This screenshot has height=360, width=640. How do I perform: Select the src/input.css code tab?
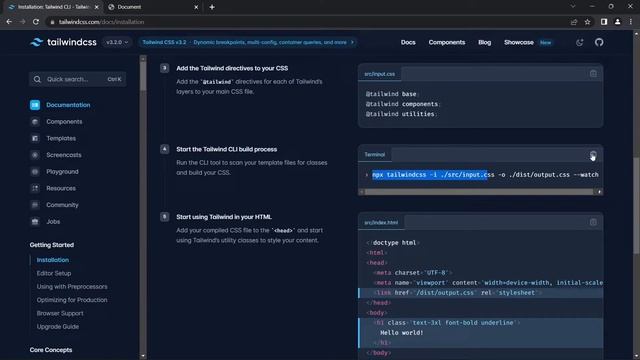pos(380,74)
